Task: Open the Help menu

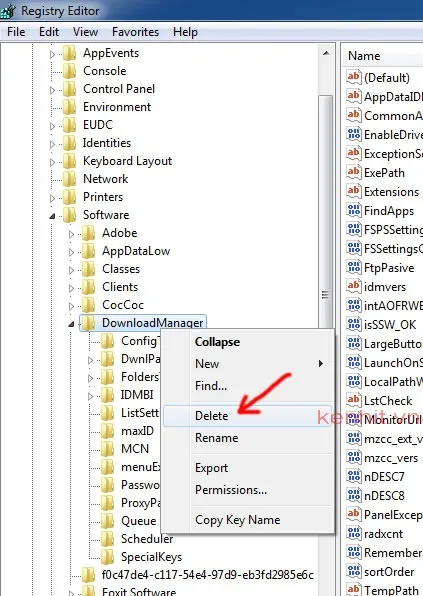Action: pos(185,32)
